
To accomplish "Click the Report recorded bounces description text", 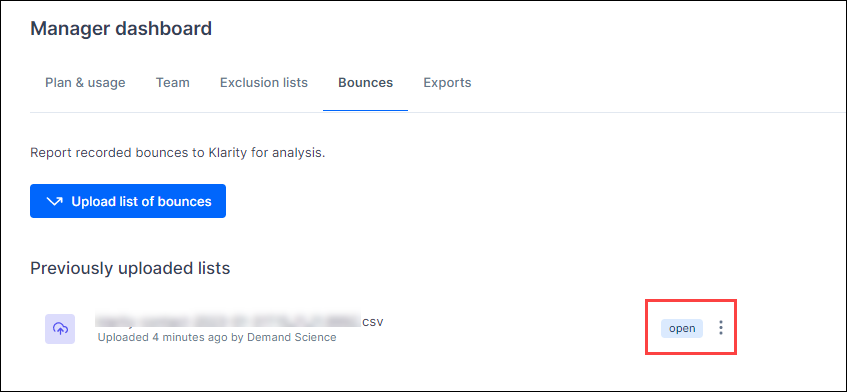I will point(178,153).
